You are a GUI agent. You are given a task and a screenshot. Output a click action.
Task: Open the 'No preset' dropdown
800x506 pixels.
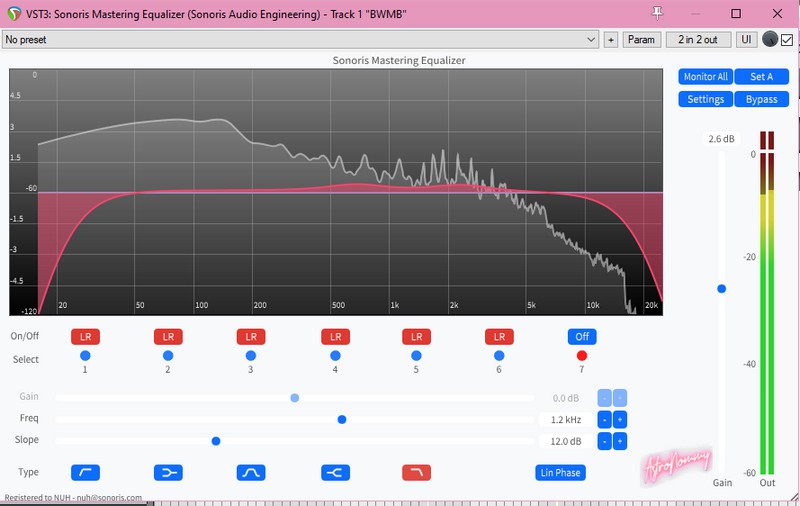tap(300, 40)
